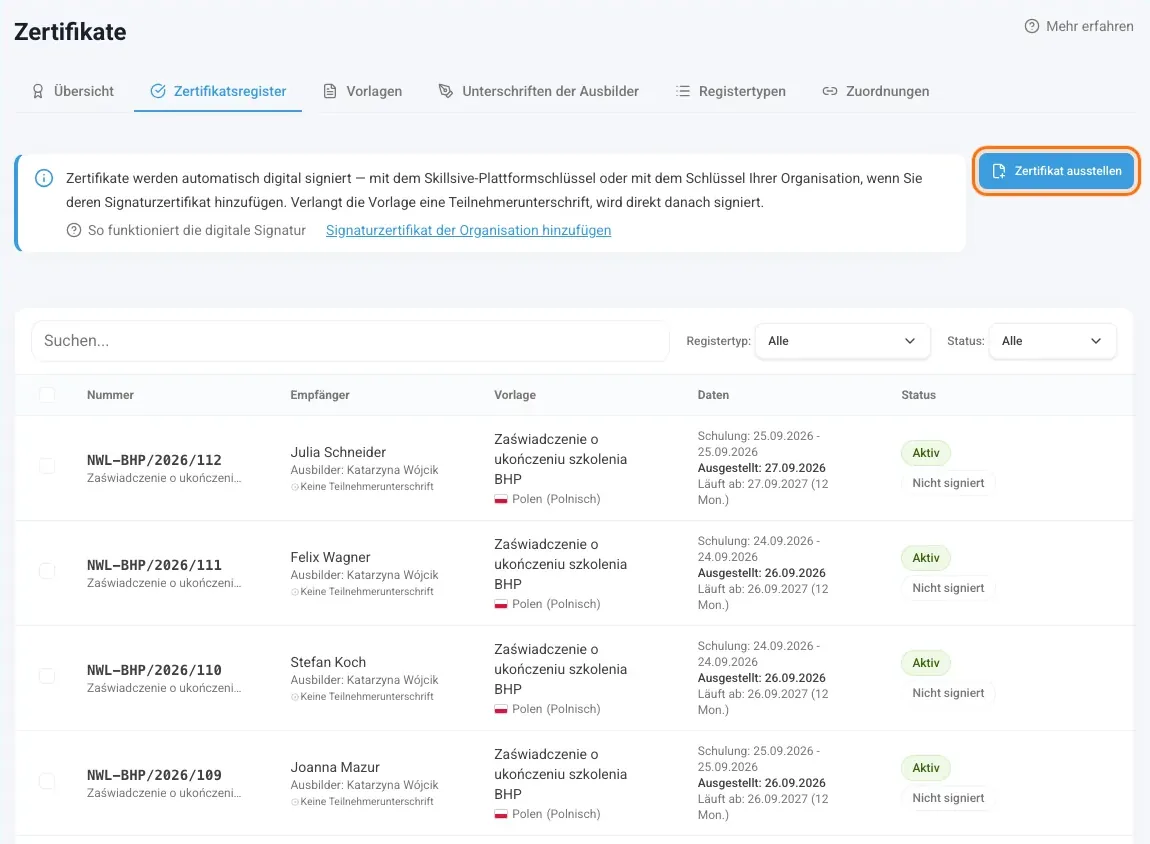Click the no-signature icon under Joanna Mazur
This screenshot has height=844, width=1150.
[295, 801]
